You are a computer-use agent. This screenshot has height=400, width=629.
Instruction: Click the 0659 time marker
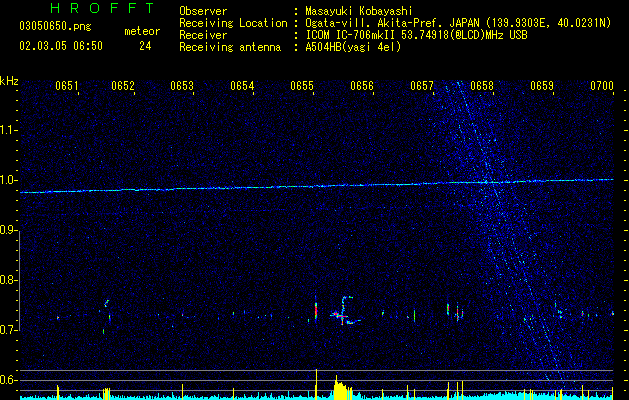tap(542, 86)
